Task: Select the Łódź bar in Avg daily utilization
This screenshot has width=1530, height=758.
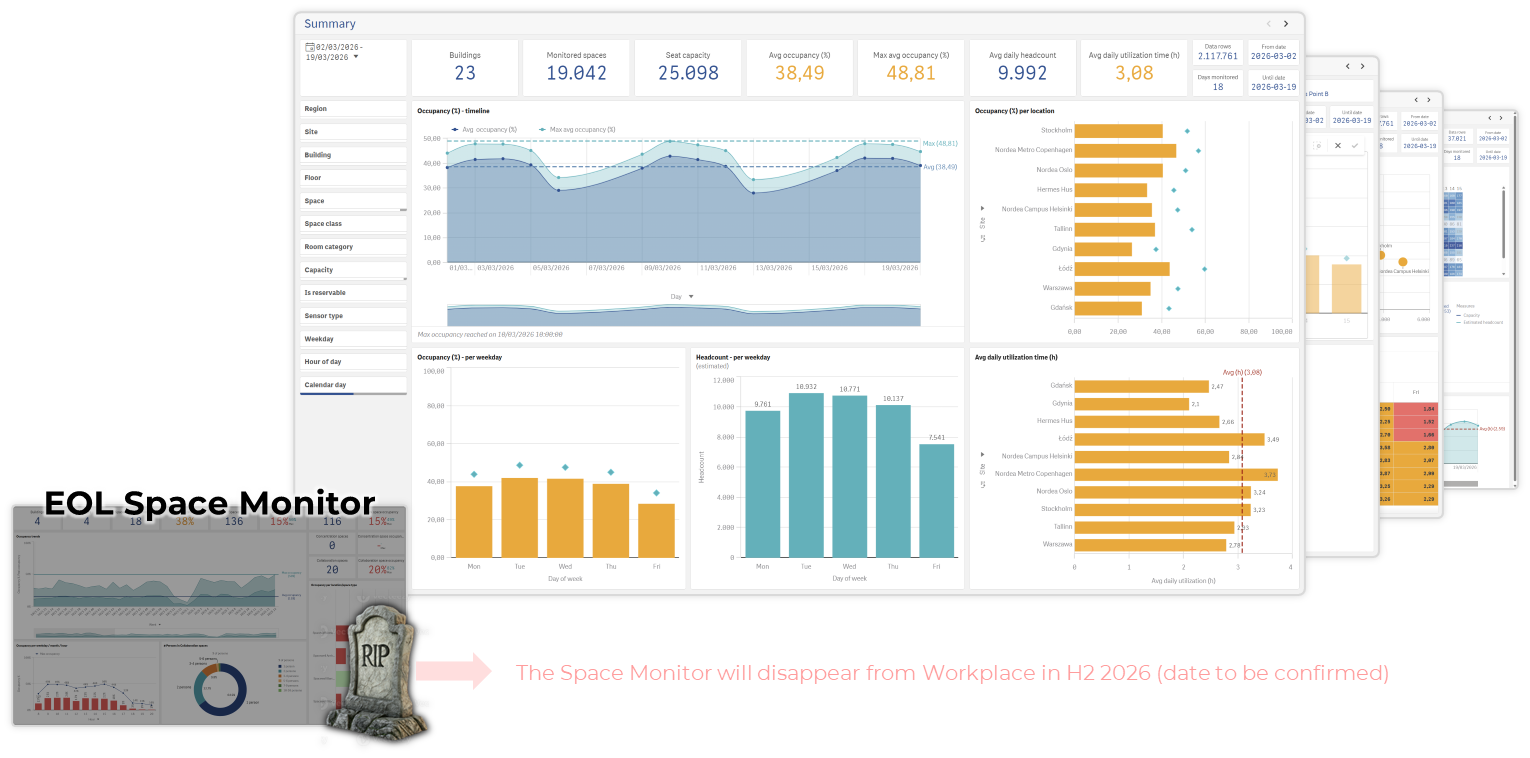Action: point(1169,439)
